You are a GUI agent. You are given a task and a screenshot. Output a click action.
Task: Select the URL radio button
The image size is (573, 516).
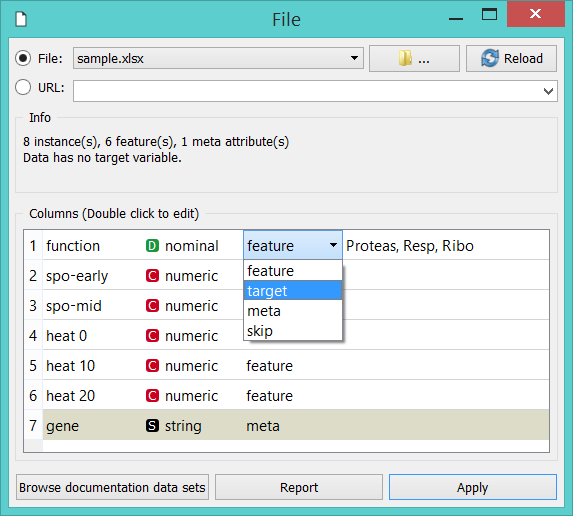[23, 88]
